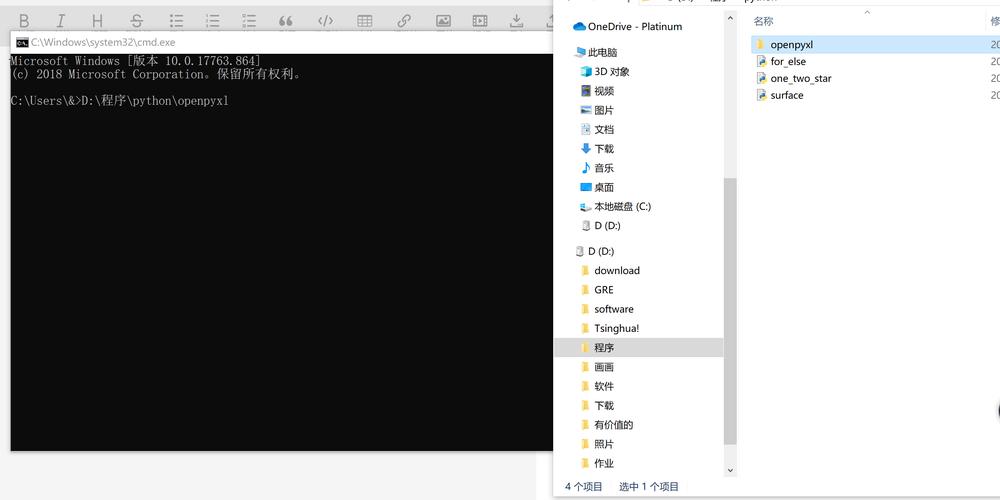Apply strikethrough formatting in the editor toolbar

point(136,21)
